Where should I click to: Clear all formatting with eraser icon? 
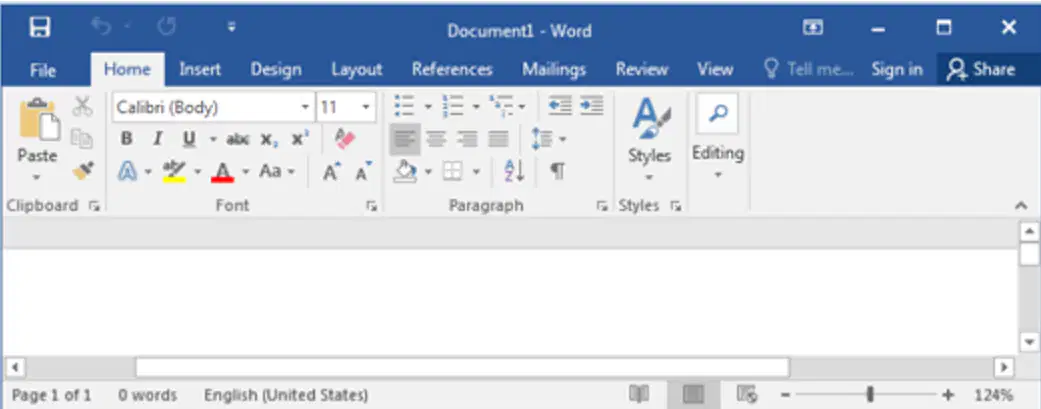(x=345, y=139)
